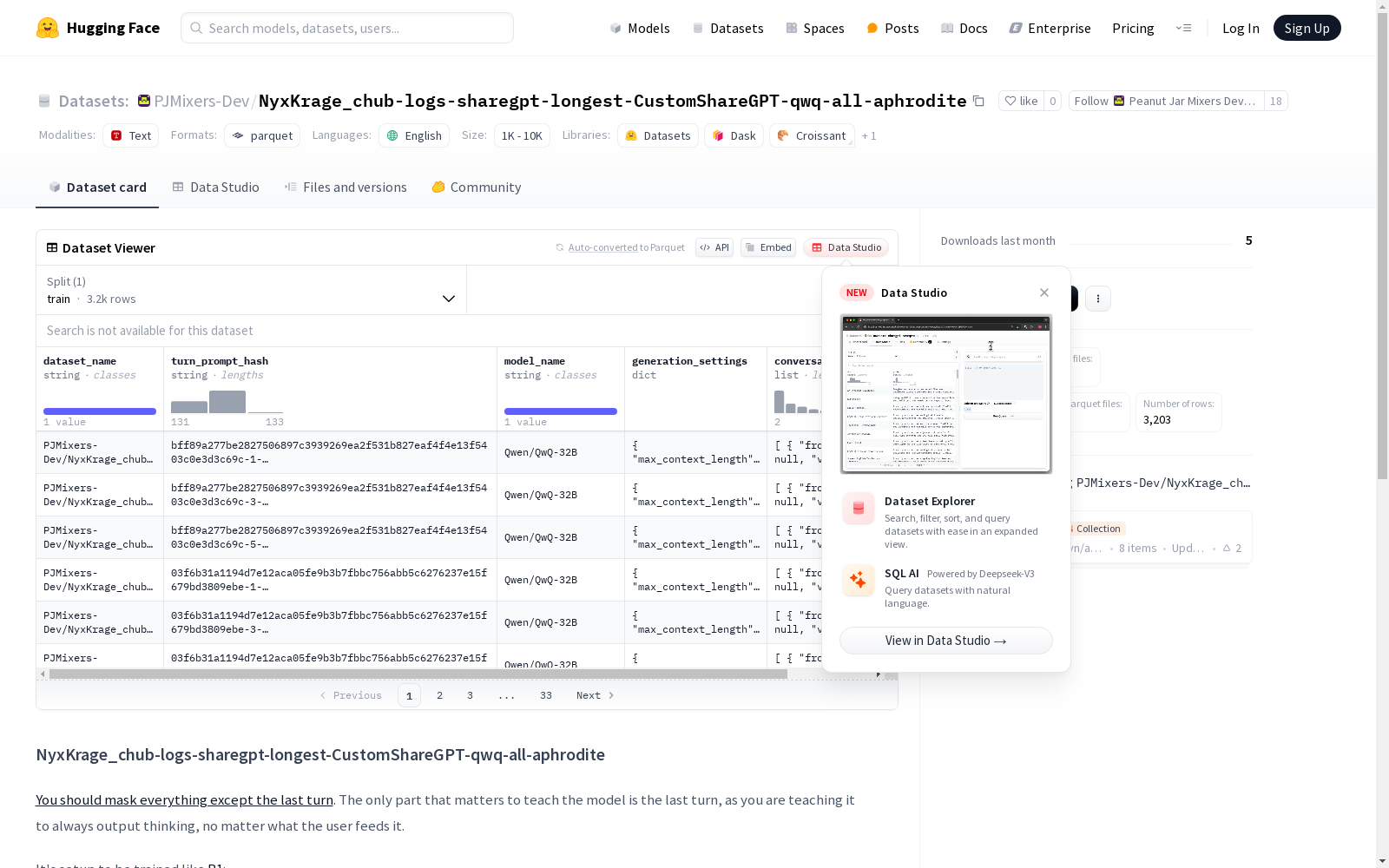
Task: Click the Data Studio preview thumbnail
Action: (946, 394)
